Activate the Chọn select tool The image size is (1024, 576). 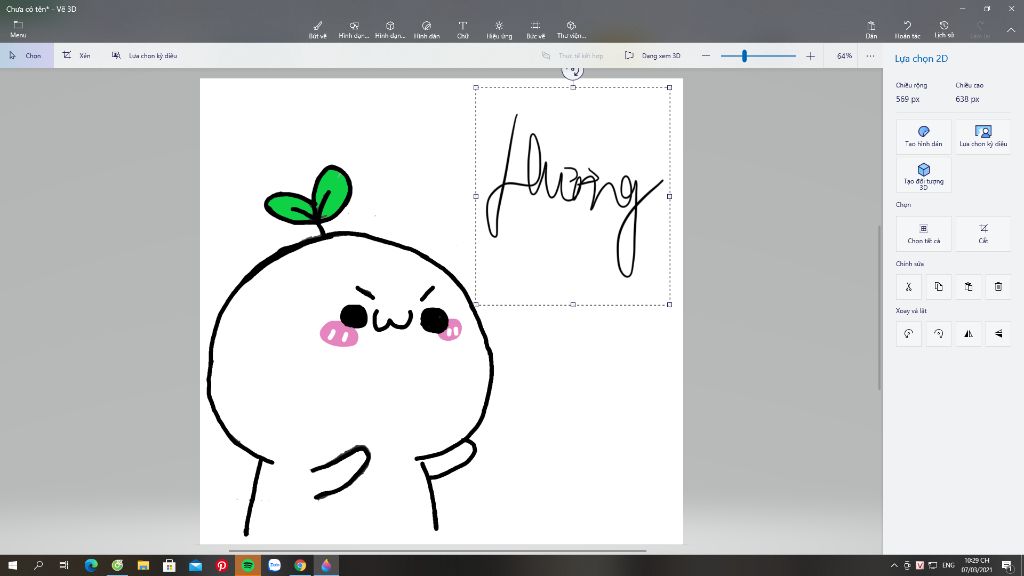click(x=26, y=56)
